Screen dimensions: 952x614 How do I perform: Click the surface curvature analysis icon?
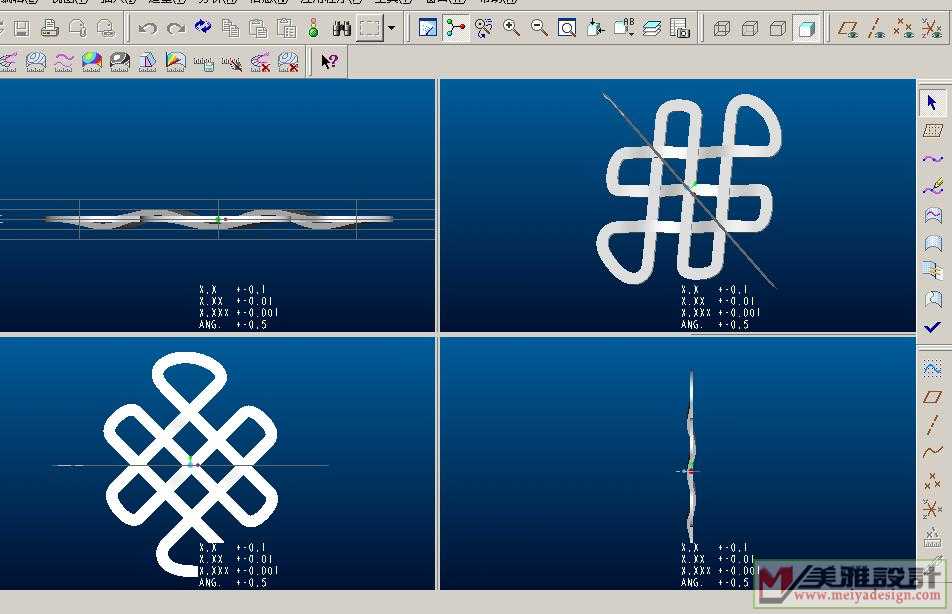36,61
